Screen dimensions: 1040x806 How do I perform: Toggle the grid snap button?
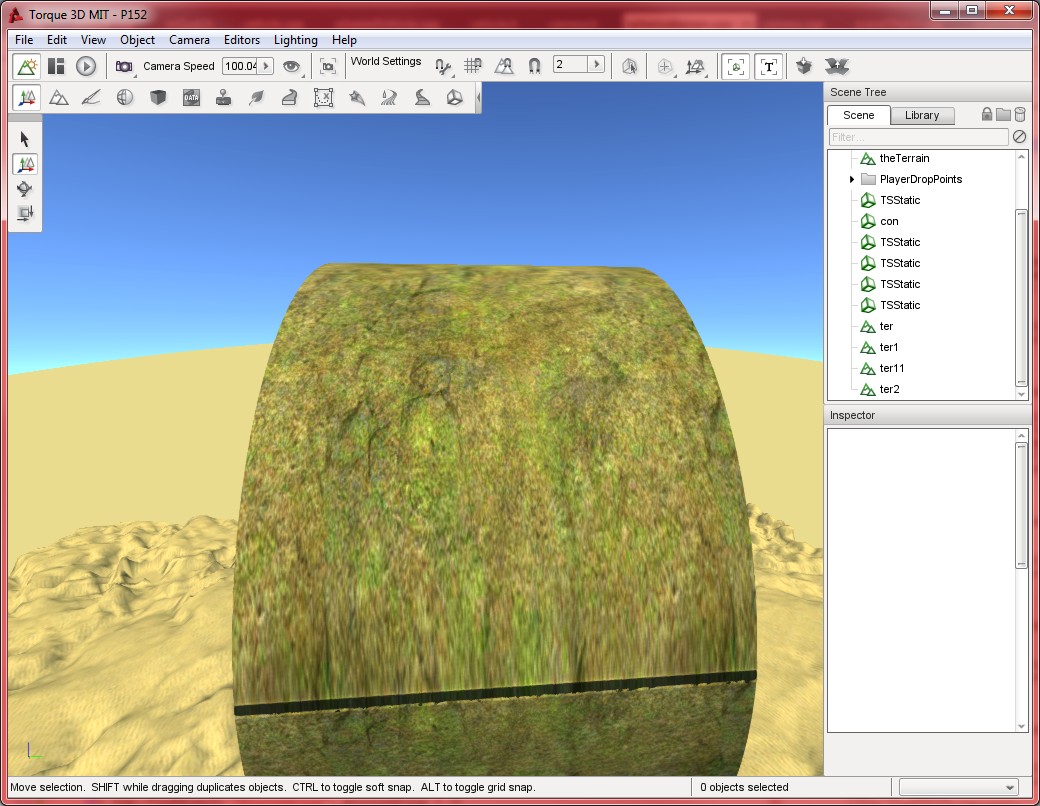[x=473, y=66]
